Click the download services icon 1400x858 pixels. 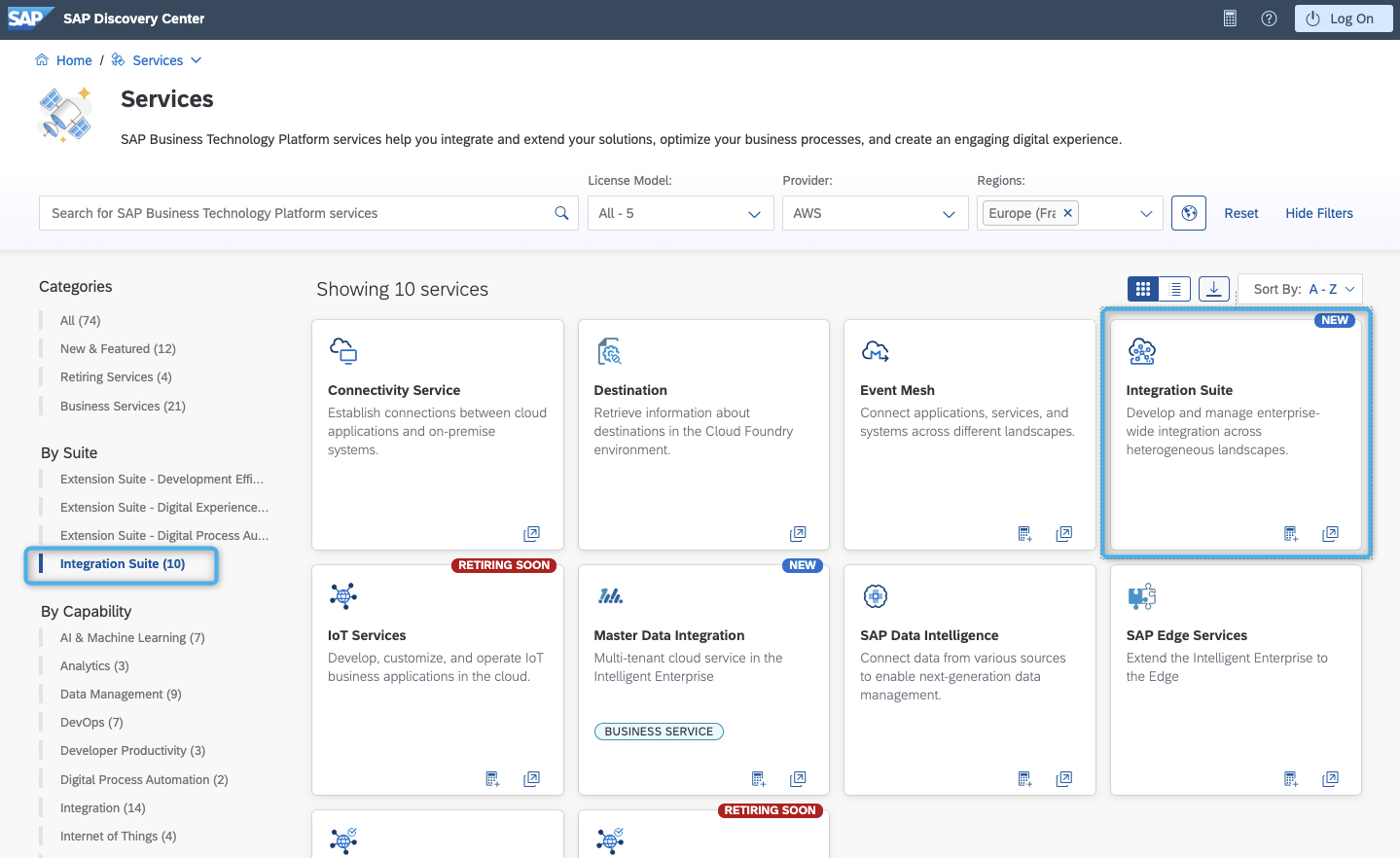(1214, 289)
